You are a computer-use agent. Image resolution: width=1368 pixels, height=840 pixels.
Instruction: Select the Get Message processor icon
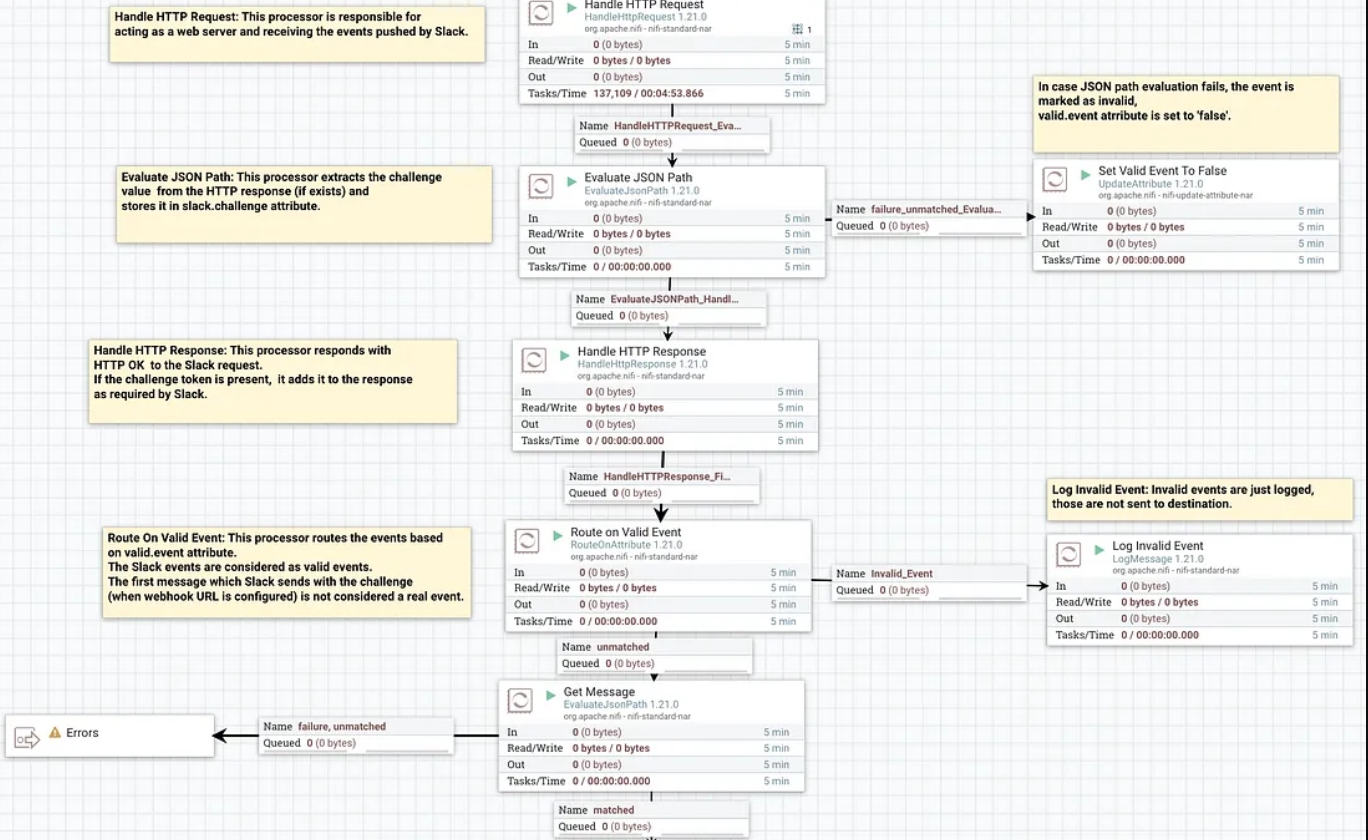pos(519,700)
